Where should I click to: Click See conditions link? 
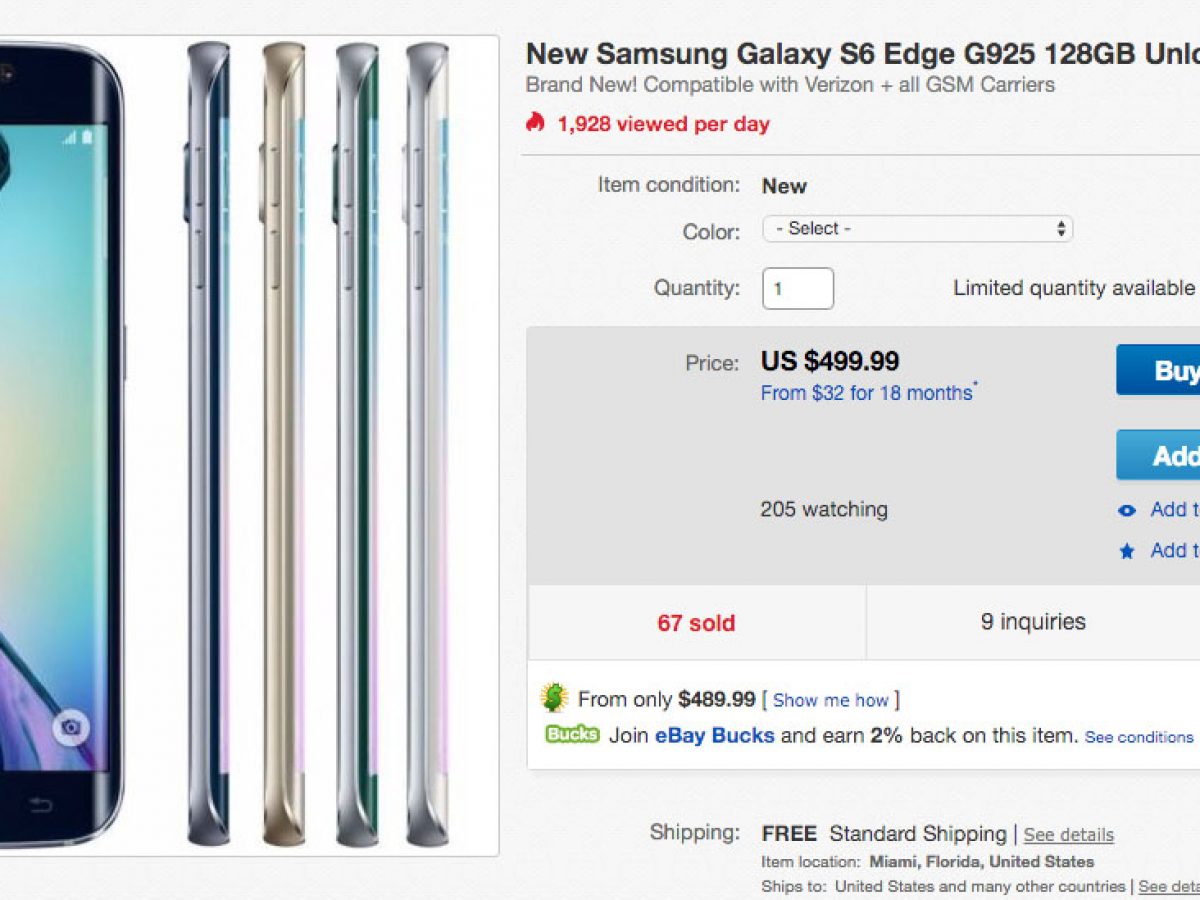pyautogui.click(x=1138, y=737)
